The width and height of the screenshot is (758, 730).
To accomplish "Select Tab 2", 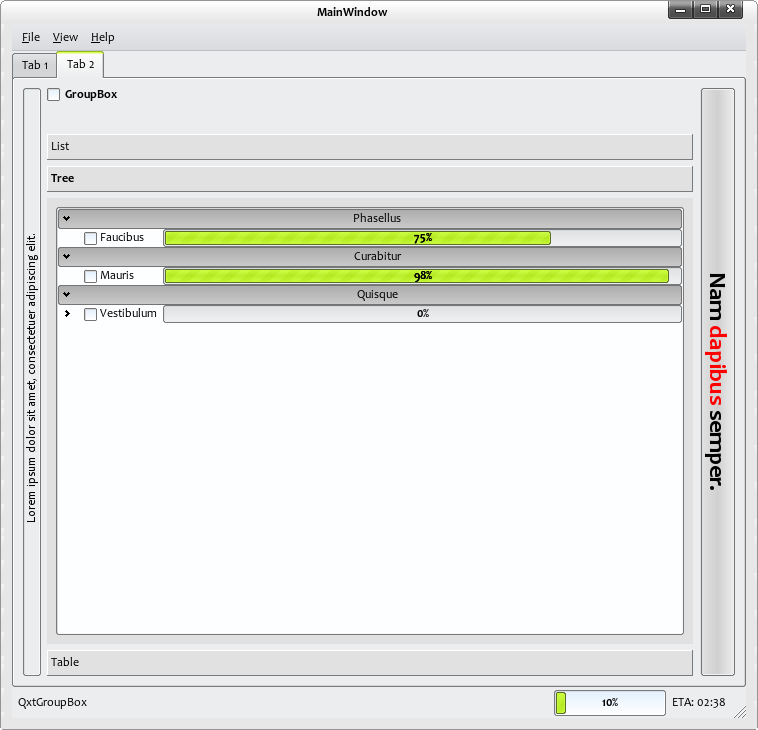I will (80, 64).
